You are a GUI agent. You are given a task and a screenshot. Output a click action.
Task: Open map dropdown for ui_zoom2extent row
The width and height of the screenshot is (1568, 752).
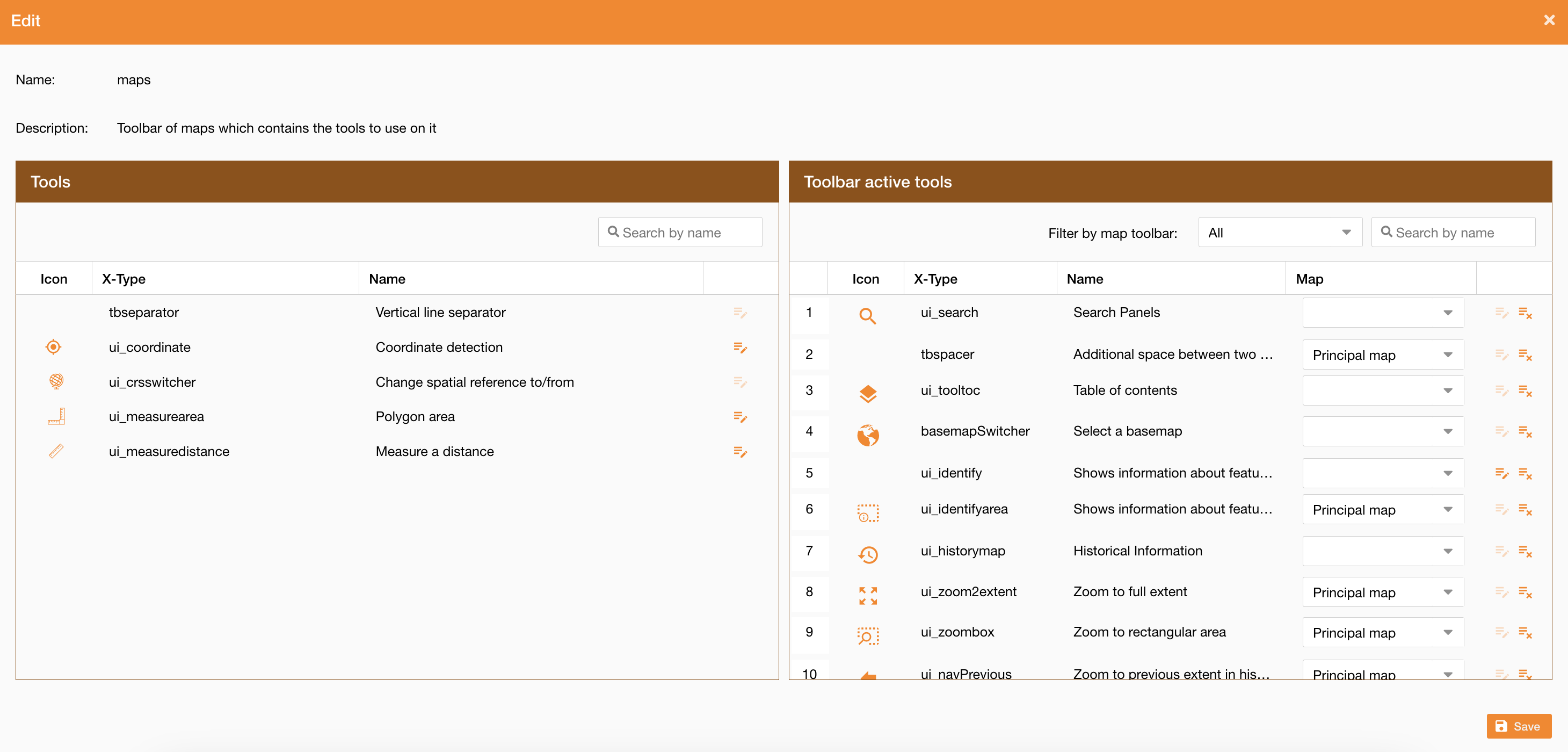1383,592
